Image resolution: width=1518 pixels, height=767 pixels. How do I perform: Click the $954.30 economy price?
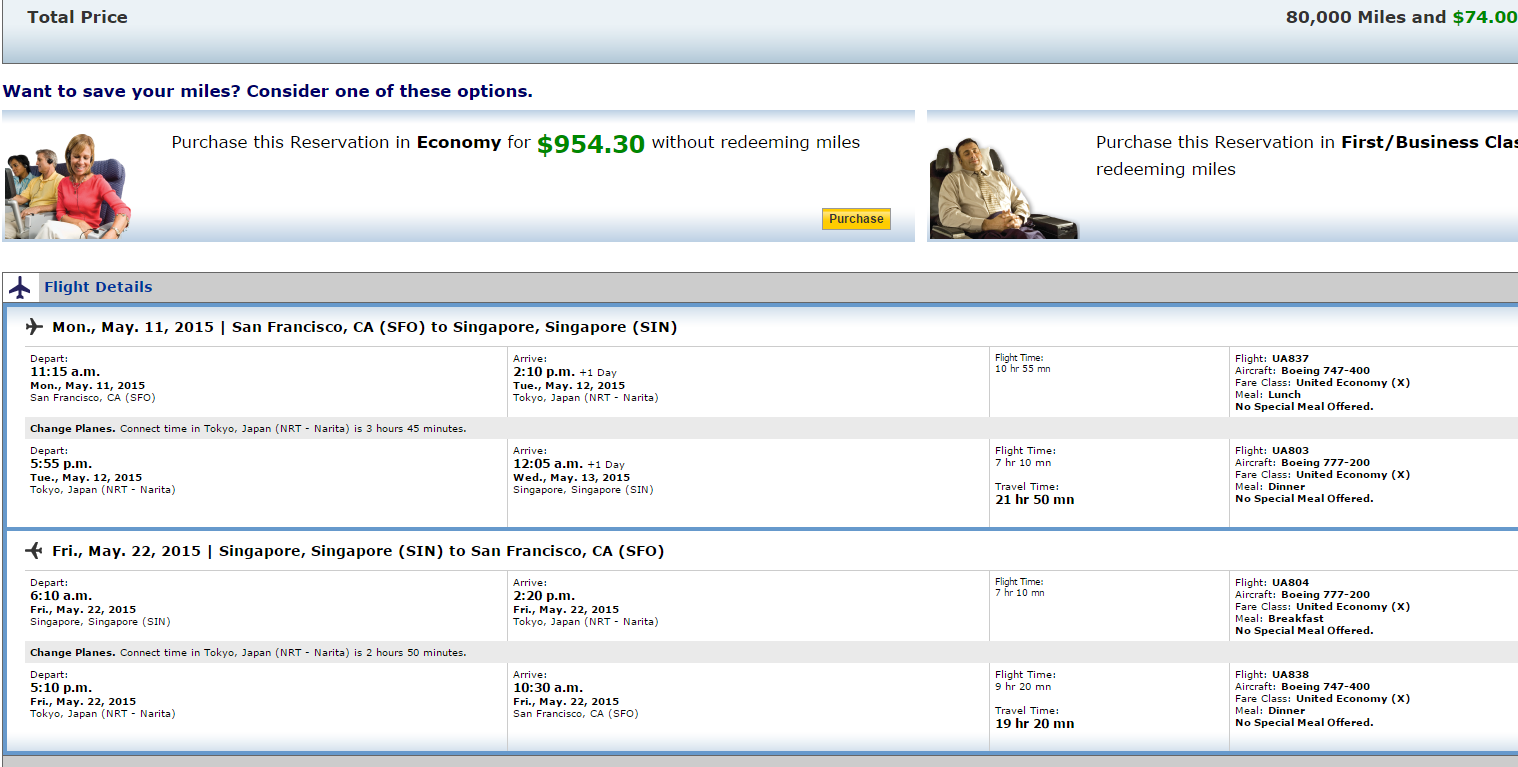[591, 144]
